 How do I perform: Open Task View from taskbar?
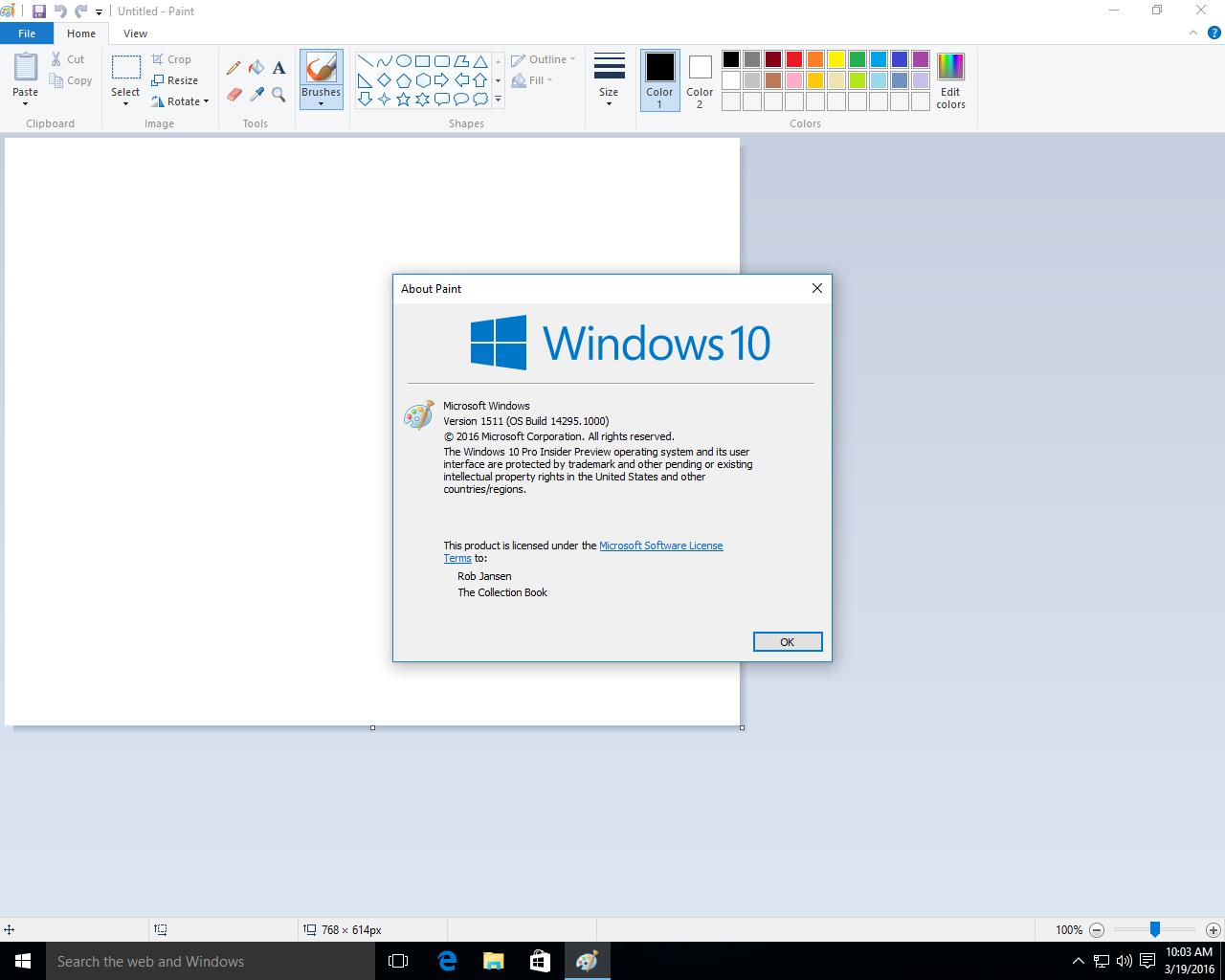pyautogui.click(x=398, y=961)
